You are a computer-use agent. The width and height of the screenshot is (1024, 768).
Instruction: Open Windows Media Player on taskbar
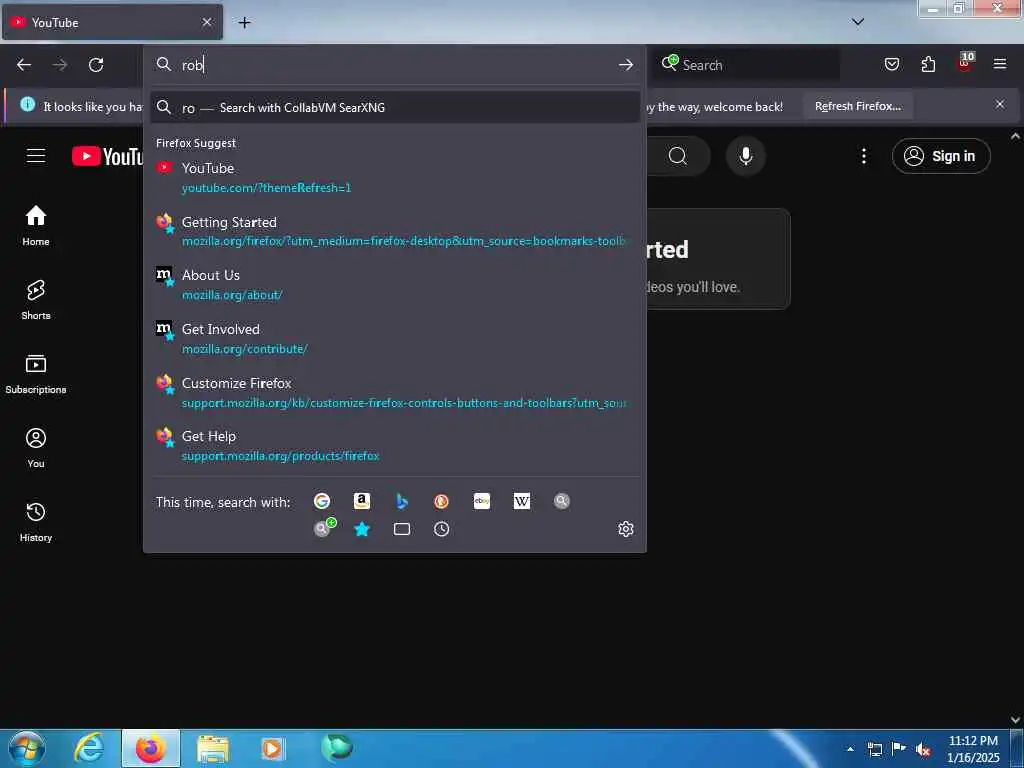[x=272, y=748]
